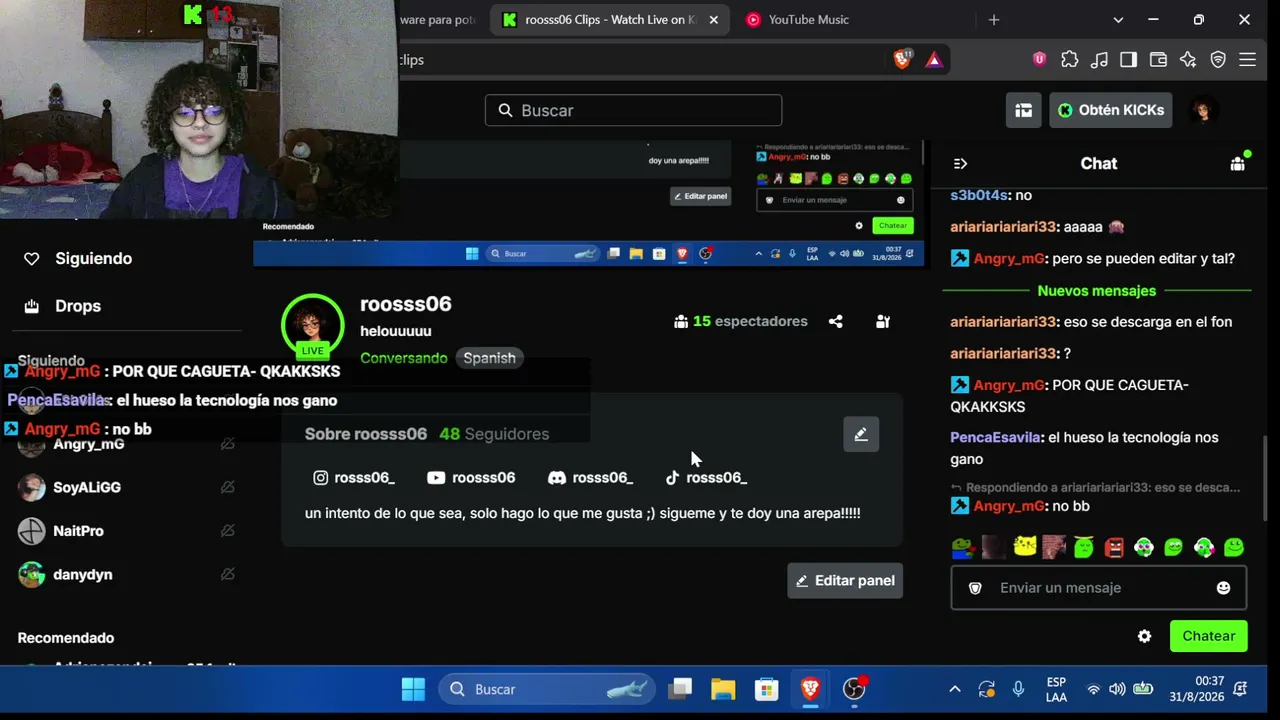Open danydyn channel in sidebar
This screenshot has width=1280, height=720.
click(82, 575)
